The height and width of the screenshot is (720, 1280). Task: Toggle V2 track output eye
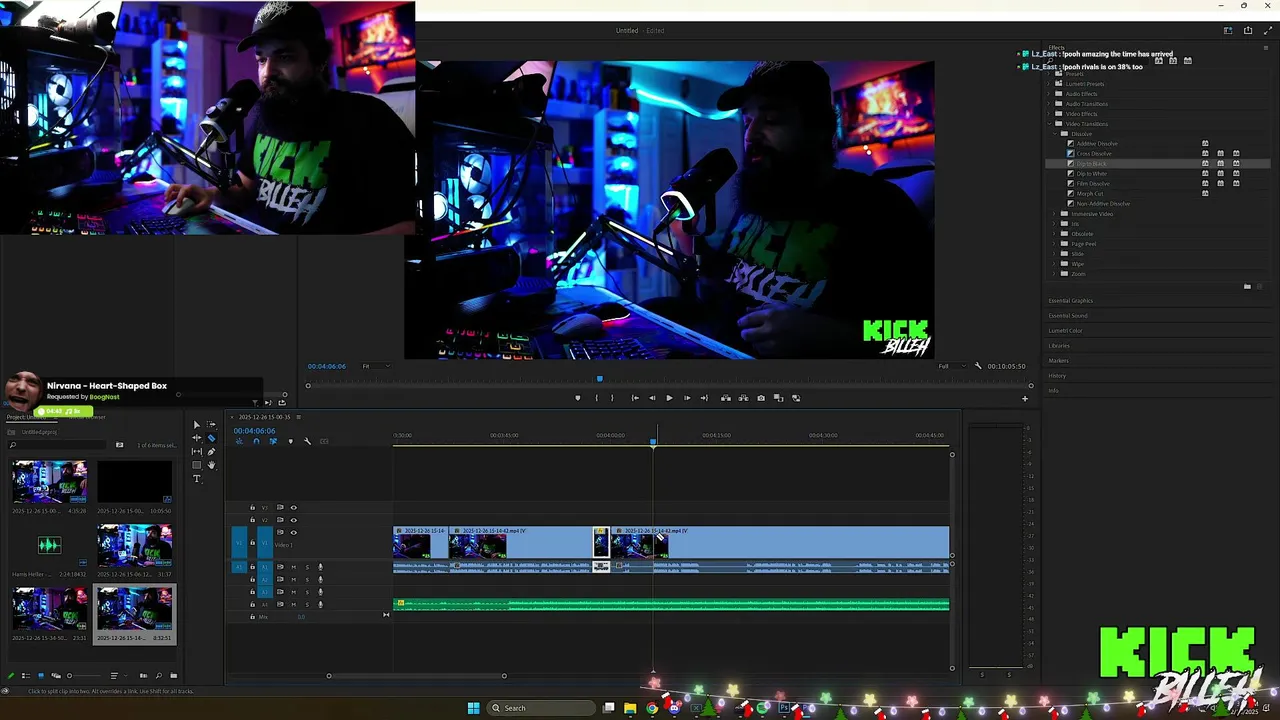[293, 520]
